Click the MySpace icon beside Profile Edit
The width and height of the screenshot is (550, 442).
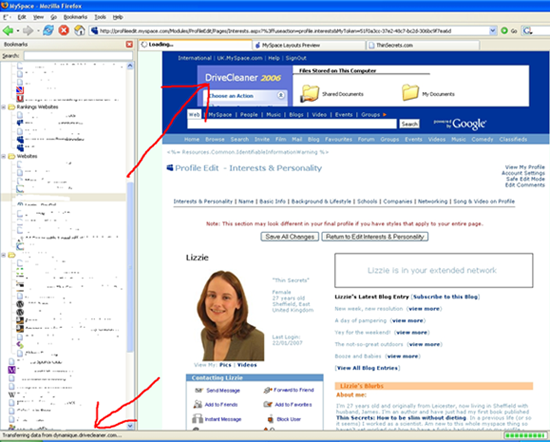click(170, 168)
